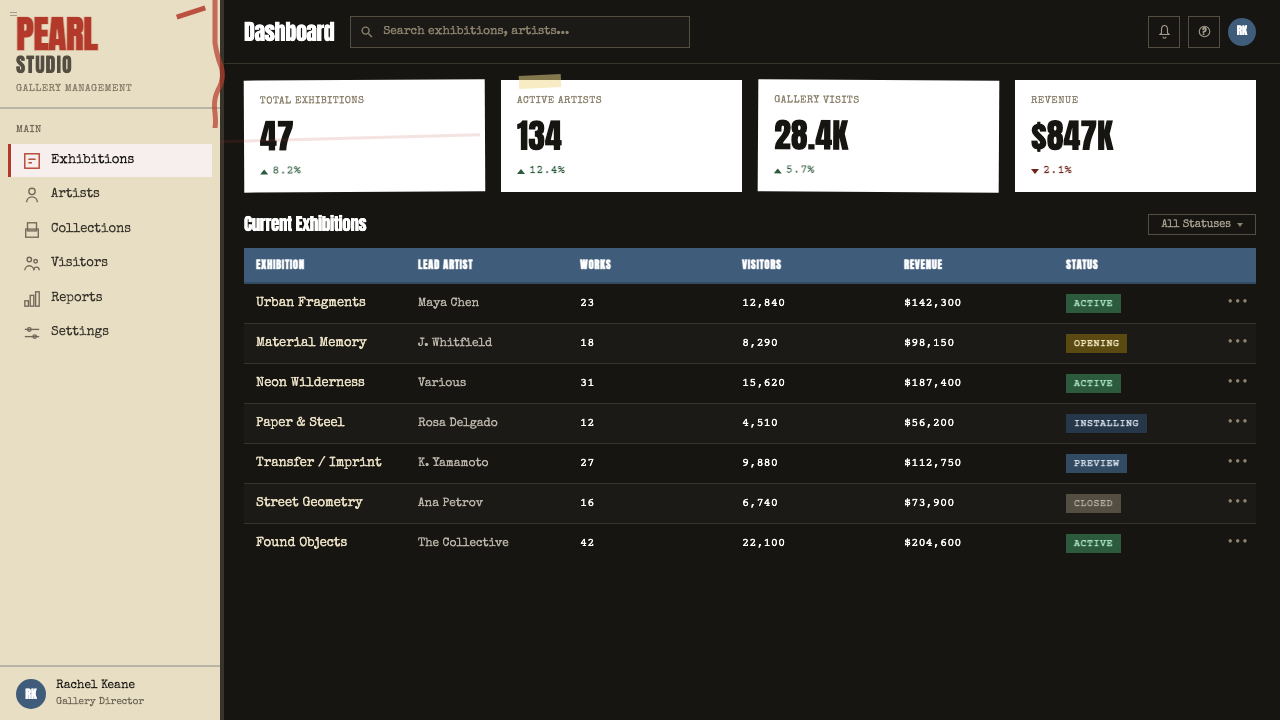This screenshot has height=720, width=1280.
Task: Open the Gallery Visits stat card
Action: coord(878,136)
